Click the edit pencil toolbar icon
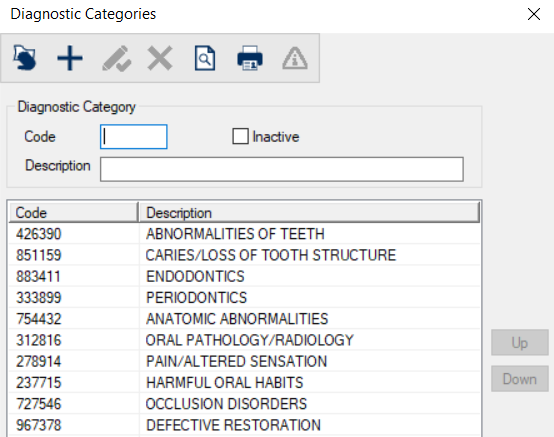The width and height of the screenshot is (554, 437). pyautogui.click(x=117, y=58)
